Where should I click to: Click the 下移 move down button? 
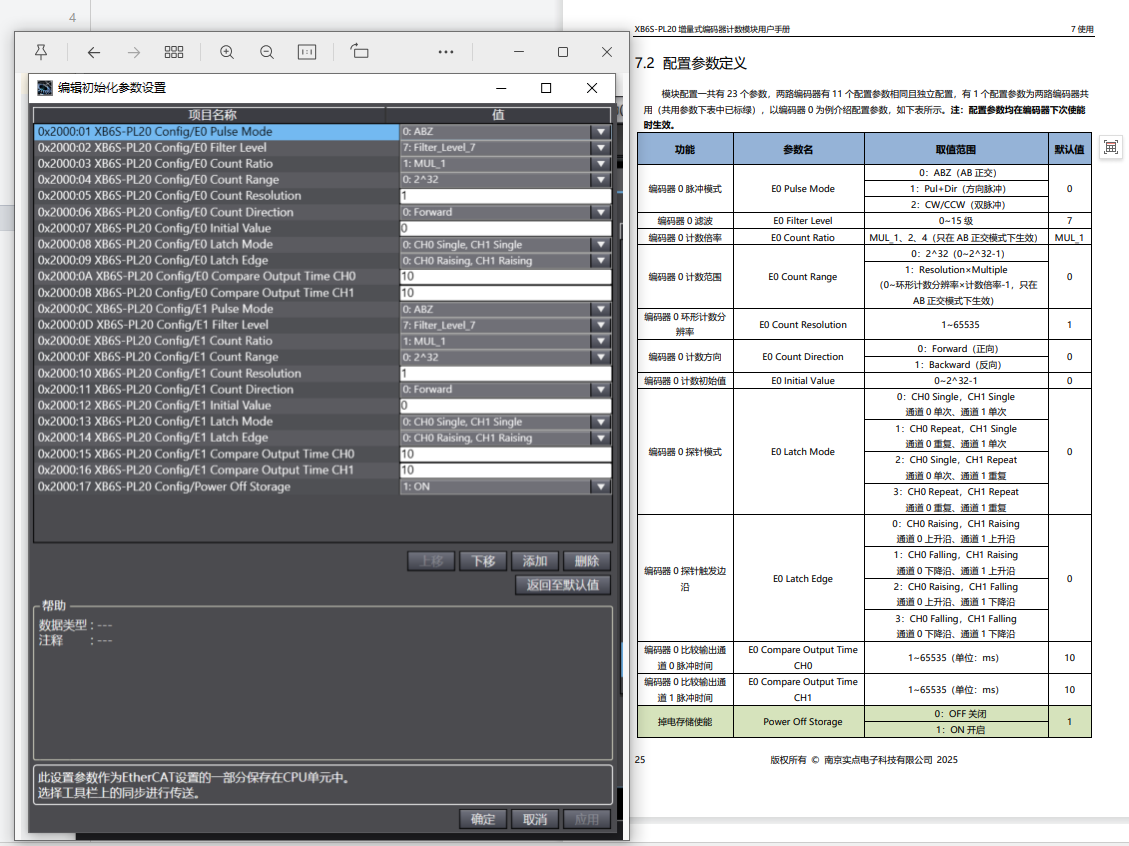tap(483, 561)
